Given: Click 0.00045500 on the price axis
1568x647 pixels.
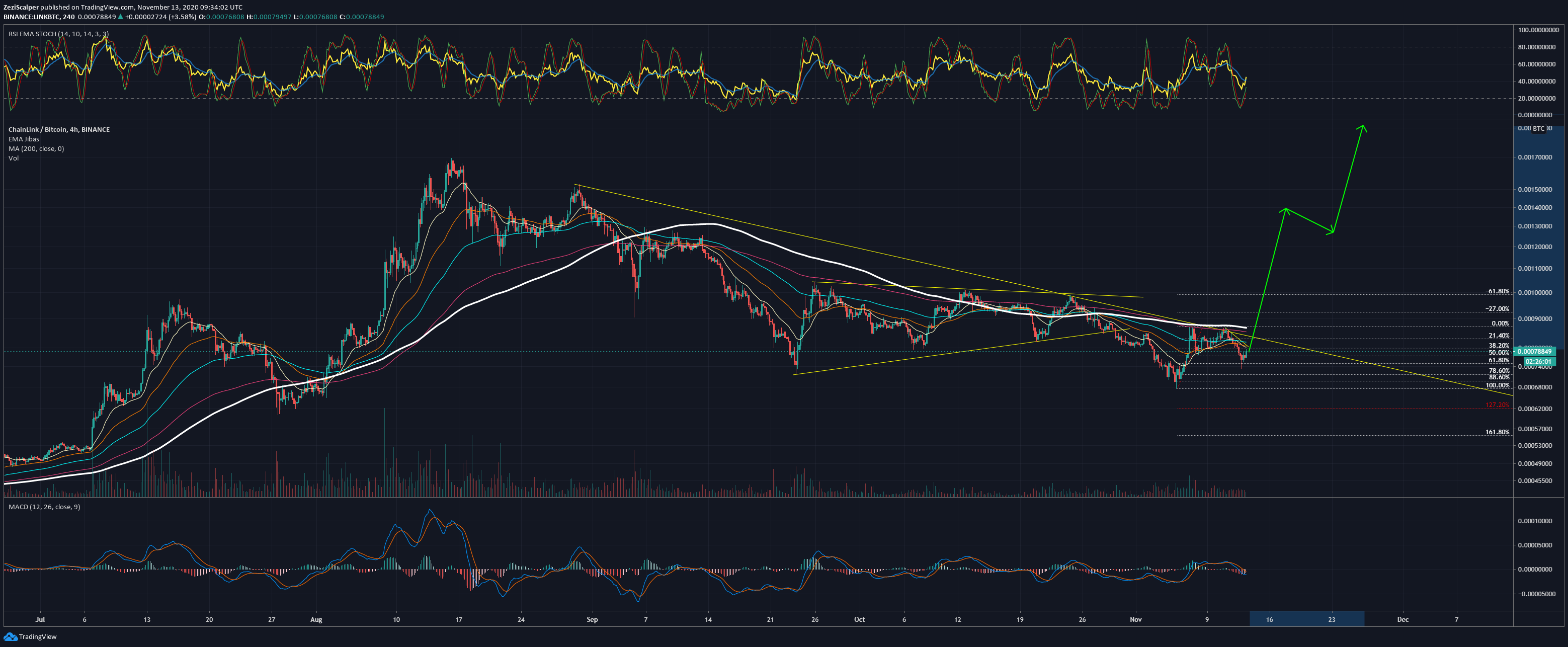Looking at the screenshot, I should (x=1535, y=481).
